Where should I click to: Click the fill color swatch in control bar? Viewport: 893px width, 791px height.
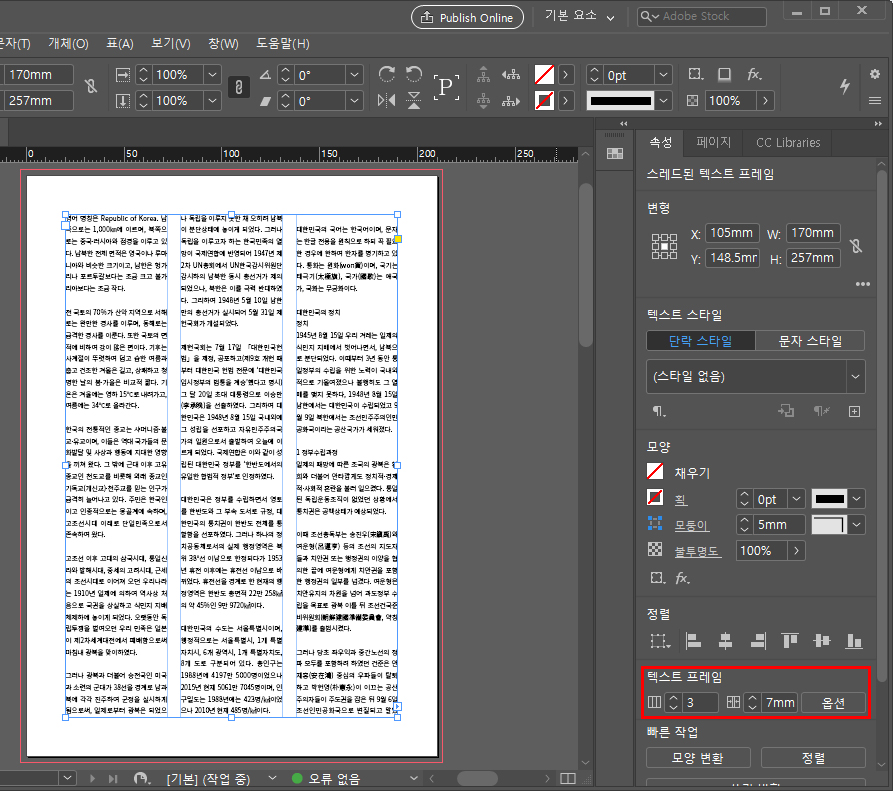(544, 75)
